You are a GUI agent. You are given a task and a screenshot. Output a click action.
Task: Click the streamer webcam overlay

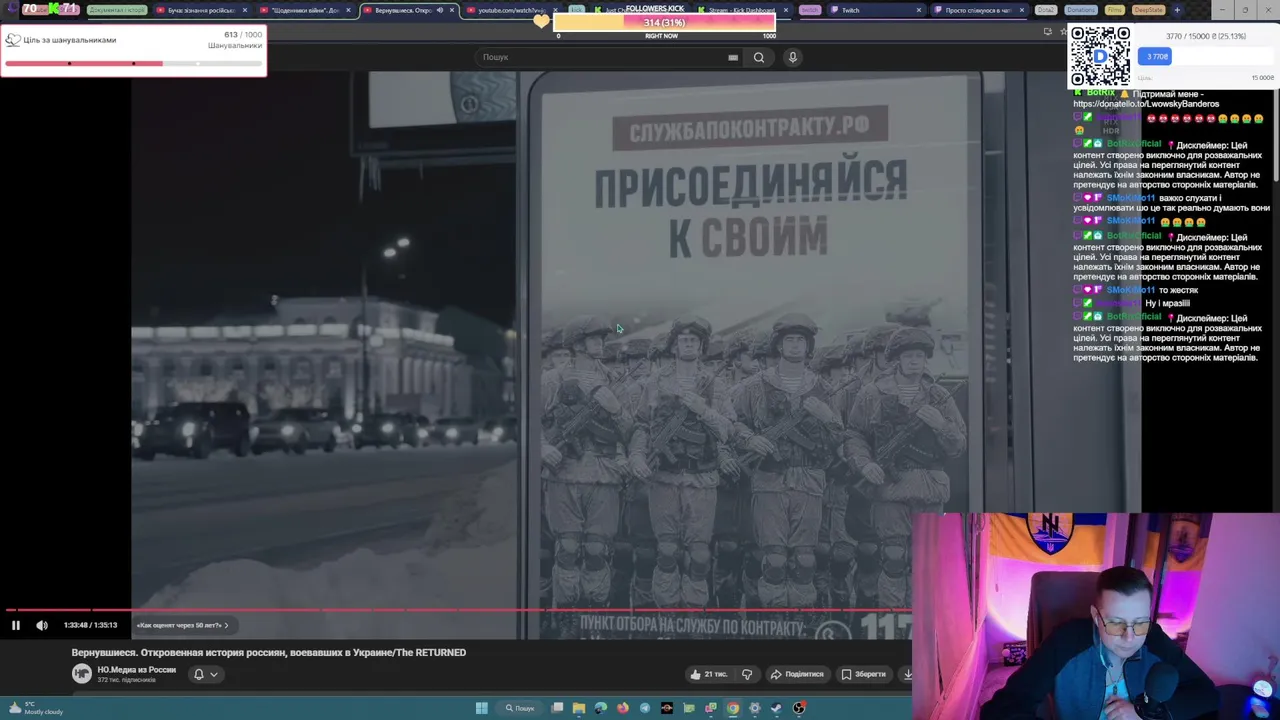coord(1096,615)
